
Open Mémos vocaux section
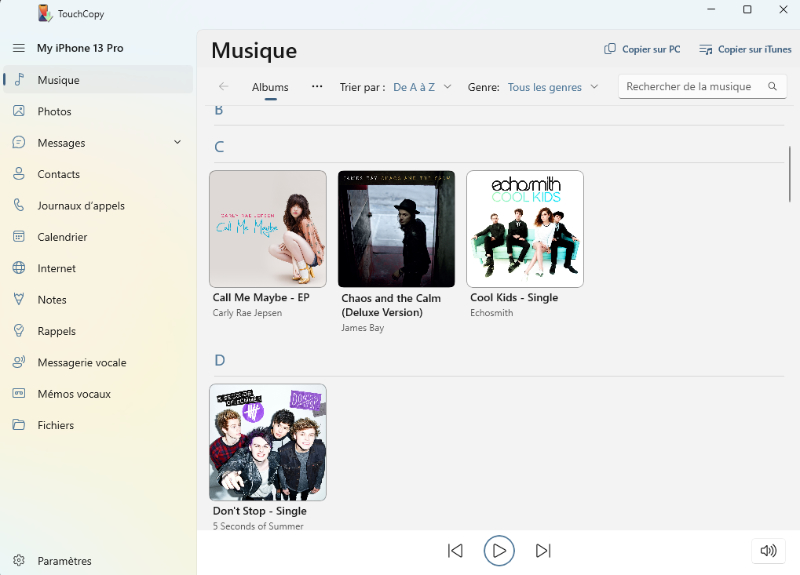click(x=98, y=394)
